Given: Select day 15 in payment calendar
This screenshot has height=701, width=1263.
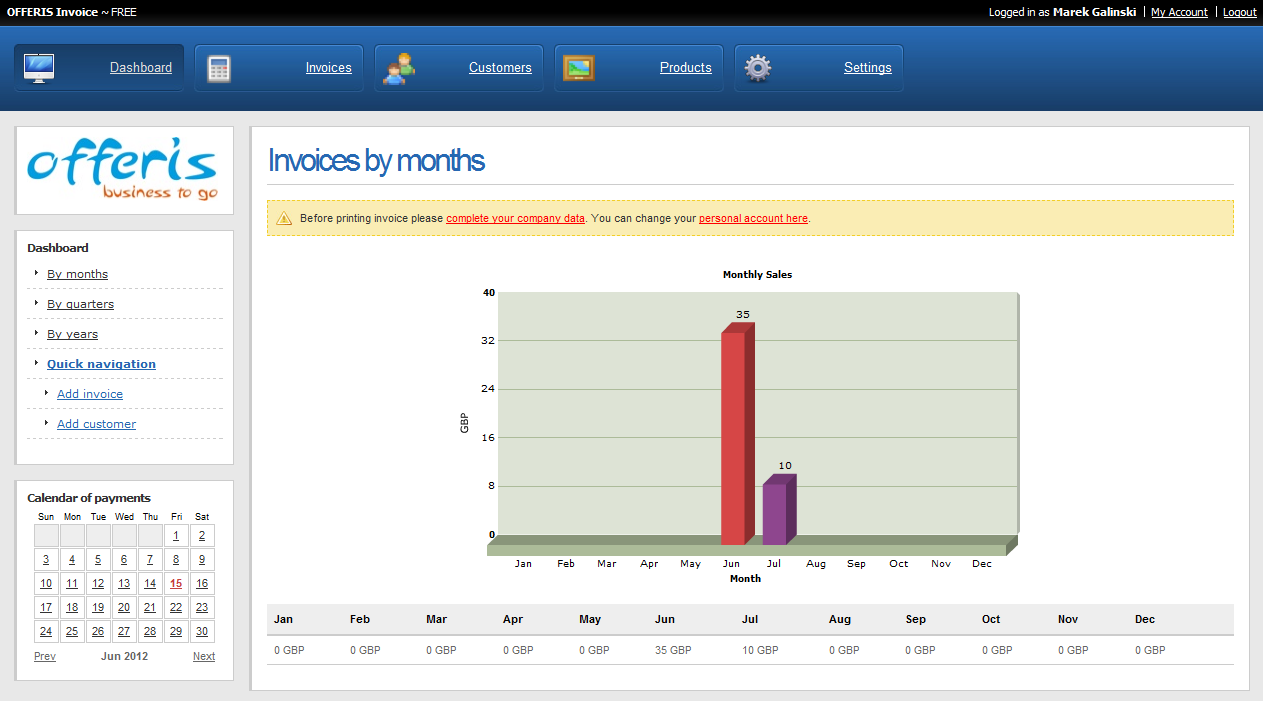Looking at the screenshot, I should (x=176, y=584).
